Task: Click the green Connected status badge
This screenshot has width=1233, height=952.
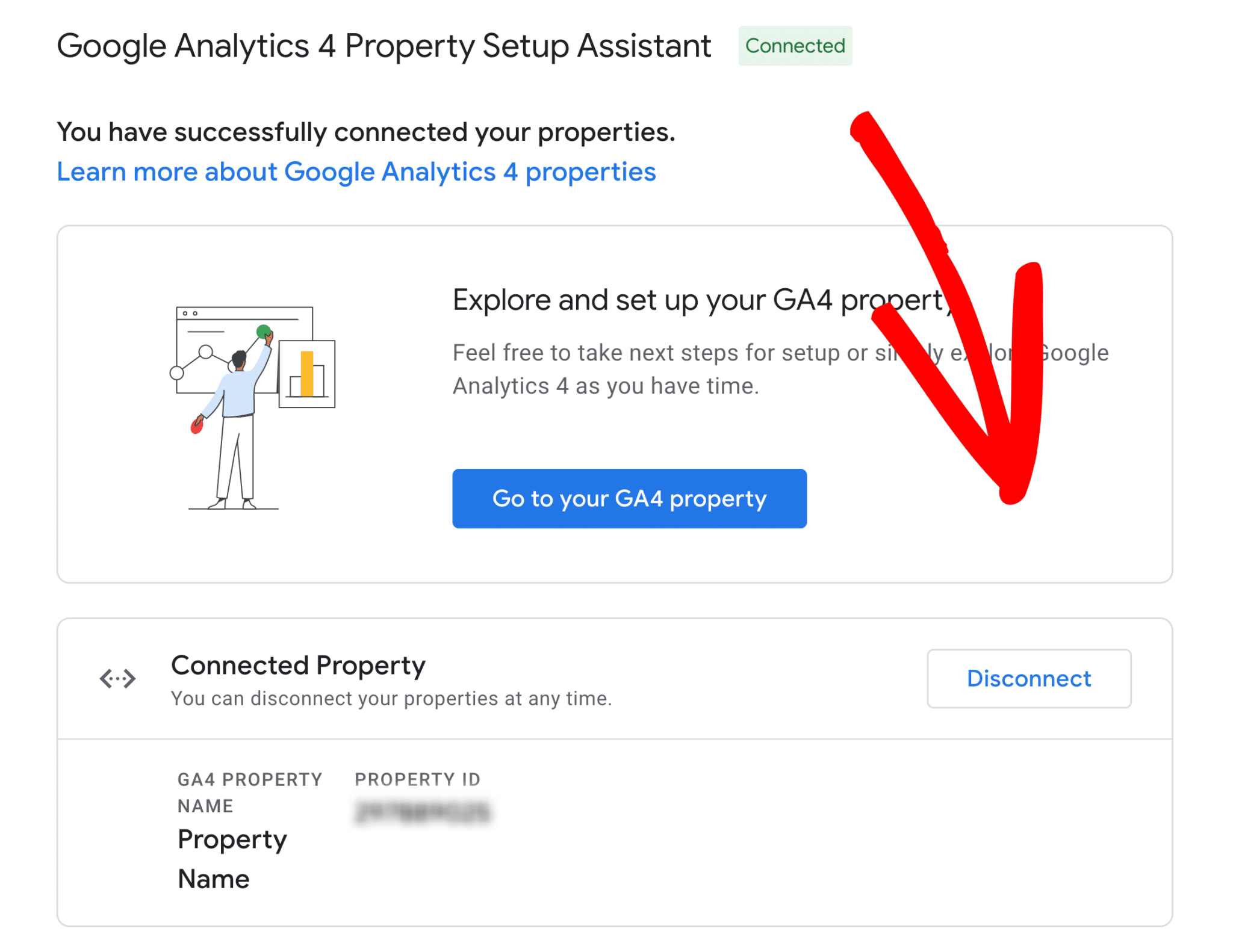Action: tap(795, 46)
